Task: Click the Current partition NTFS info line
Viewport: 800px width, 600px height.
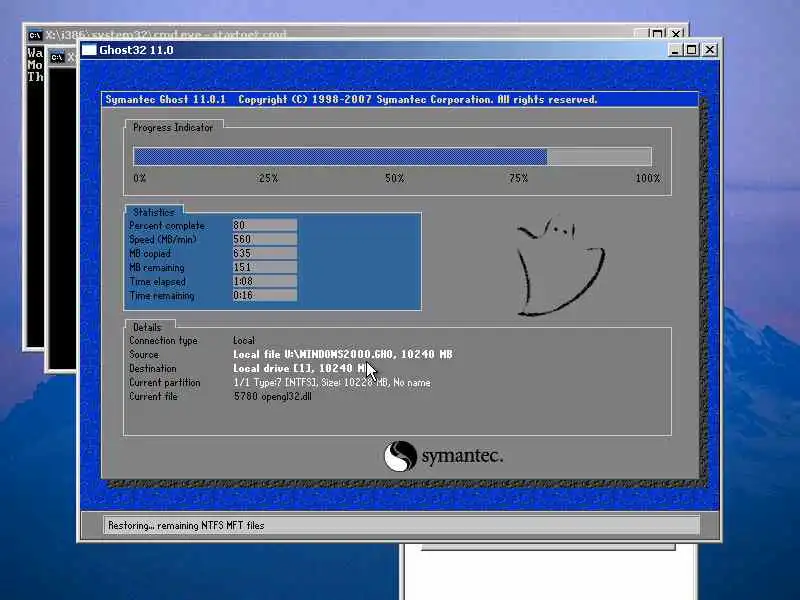Action: [x=332, y=382]
